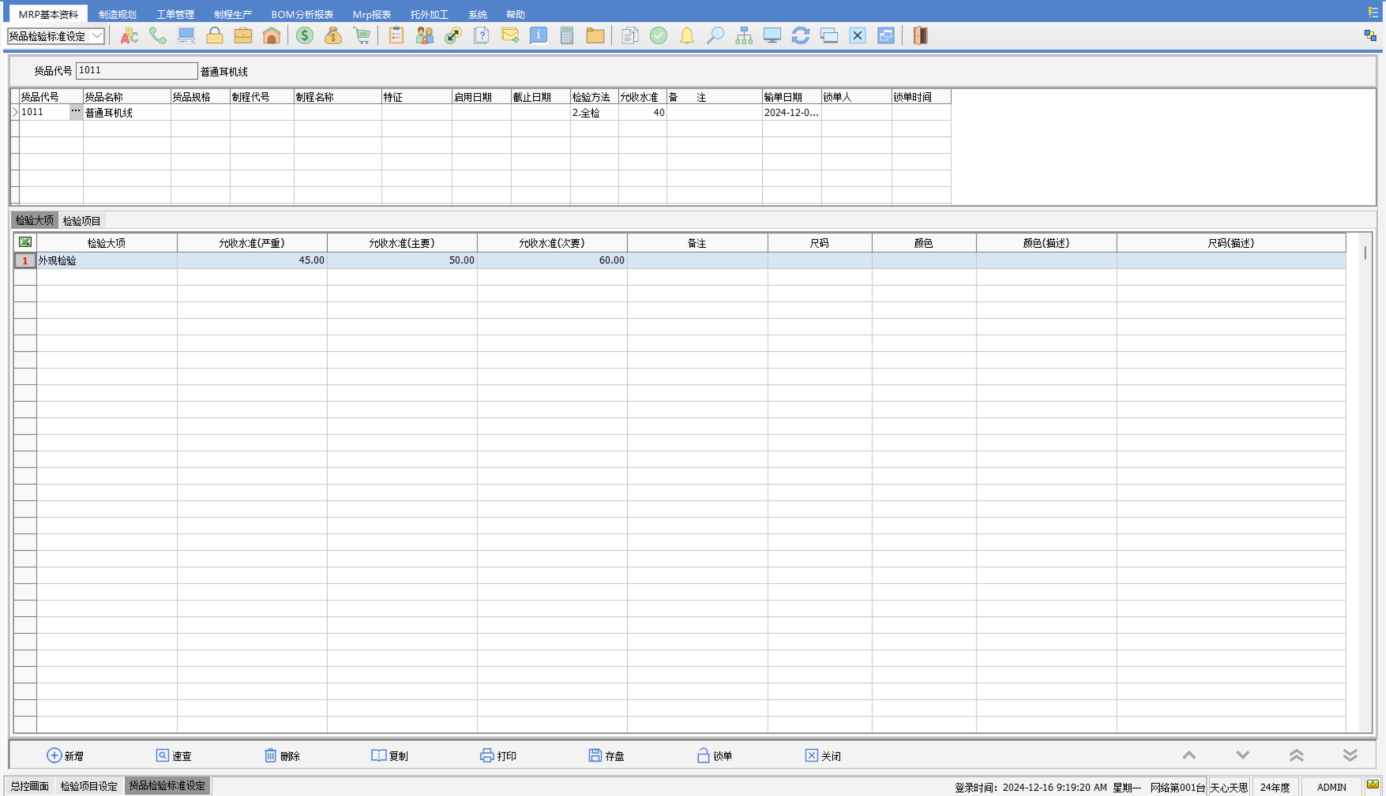The height and width of the screenshot is (796, 1386).
Task: Click the calculator toolbar icon
Action: (x=567, y=36)
